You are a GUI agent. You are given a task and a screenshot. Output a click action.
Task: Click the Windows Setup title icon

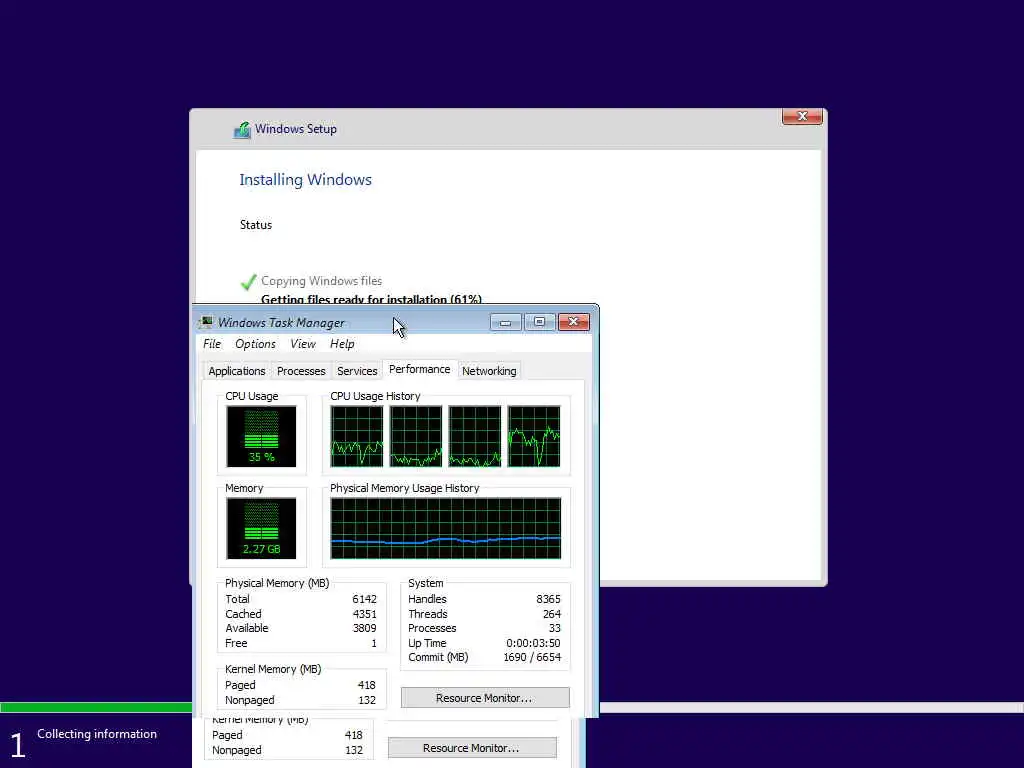coord(242,129)
